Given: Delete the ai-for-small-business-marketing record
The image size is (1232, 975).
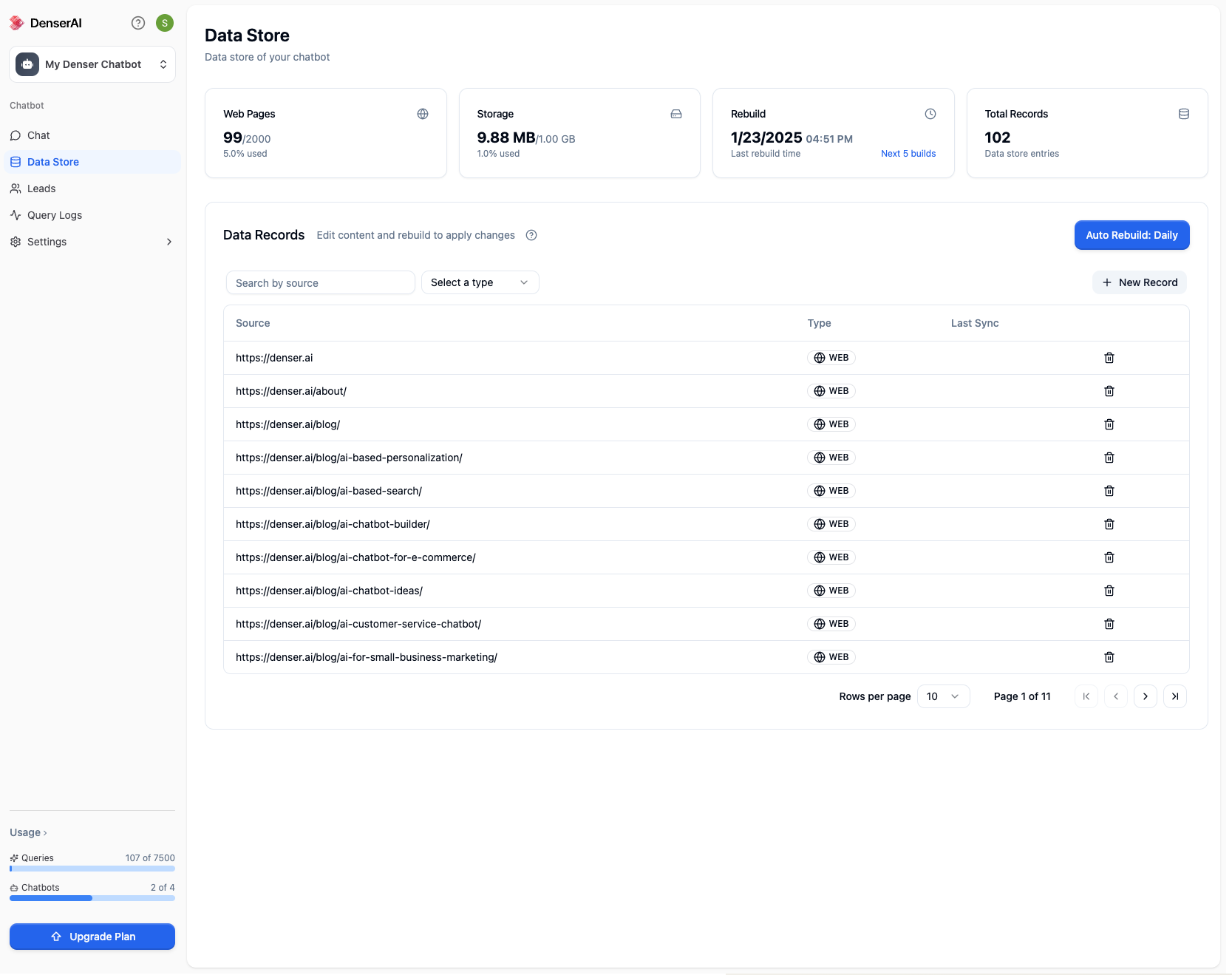Looking at the screenshot, I should pyautogui.click(x=1109, y=657).
